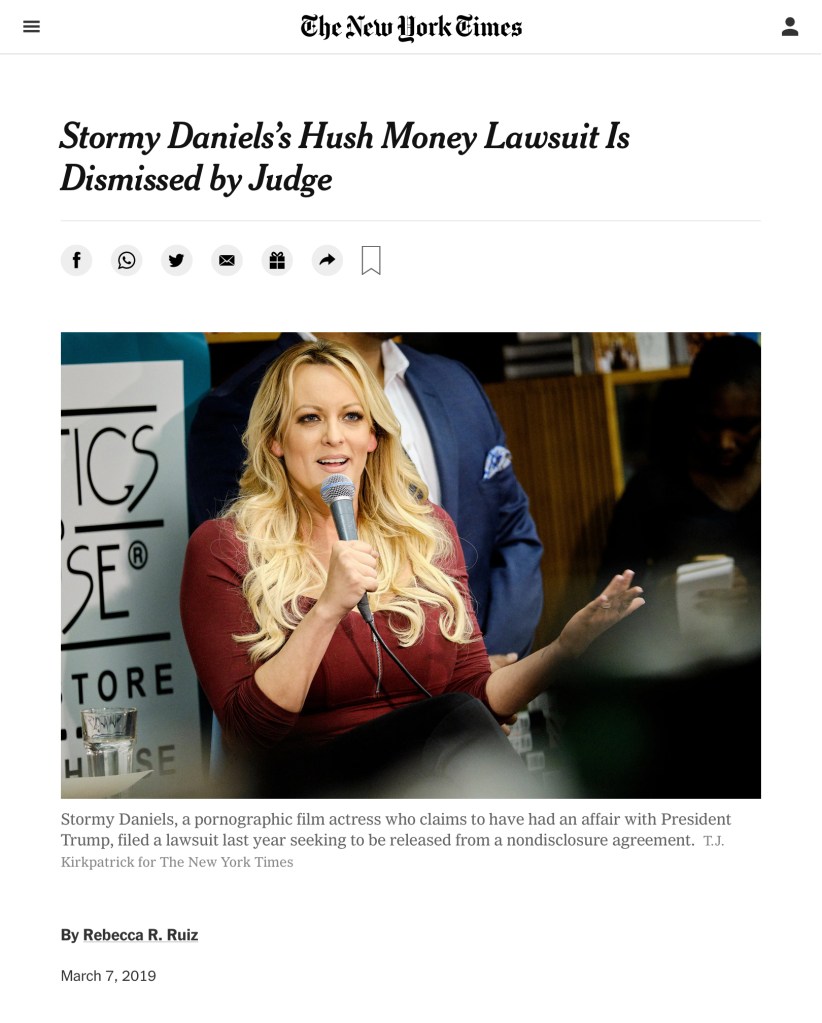Open the hamburger sections menu
822x1023 pixels.
(31, 27)
